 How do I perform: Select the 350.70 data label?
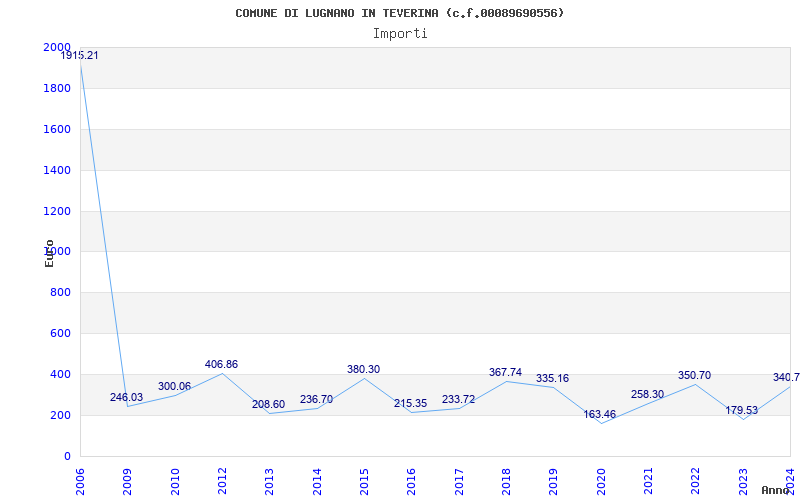(x=694, y=376)
